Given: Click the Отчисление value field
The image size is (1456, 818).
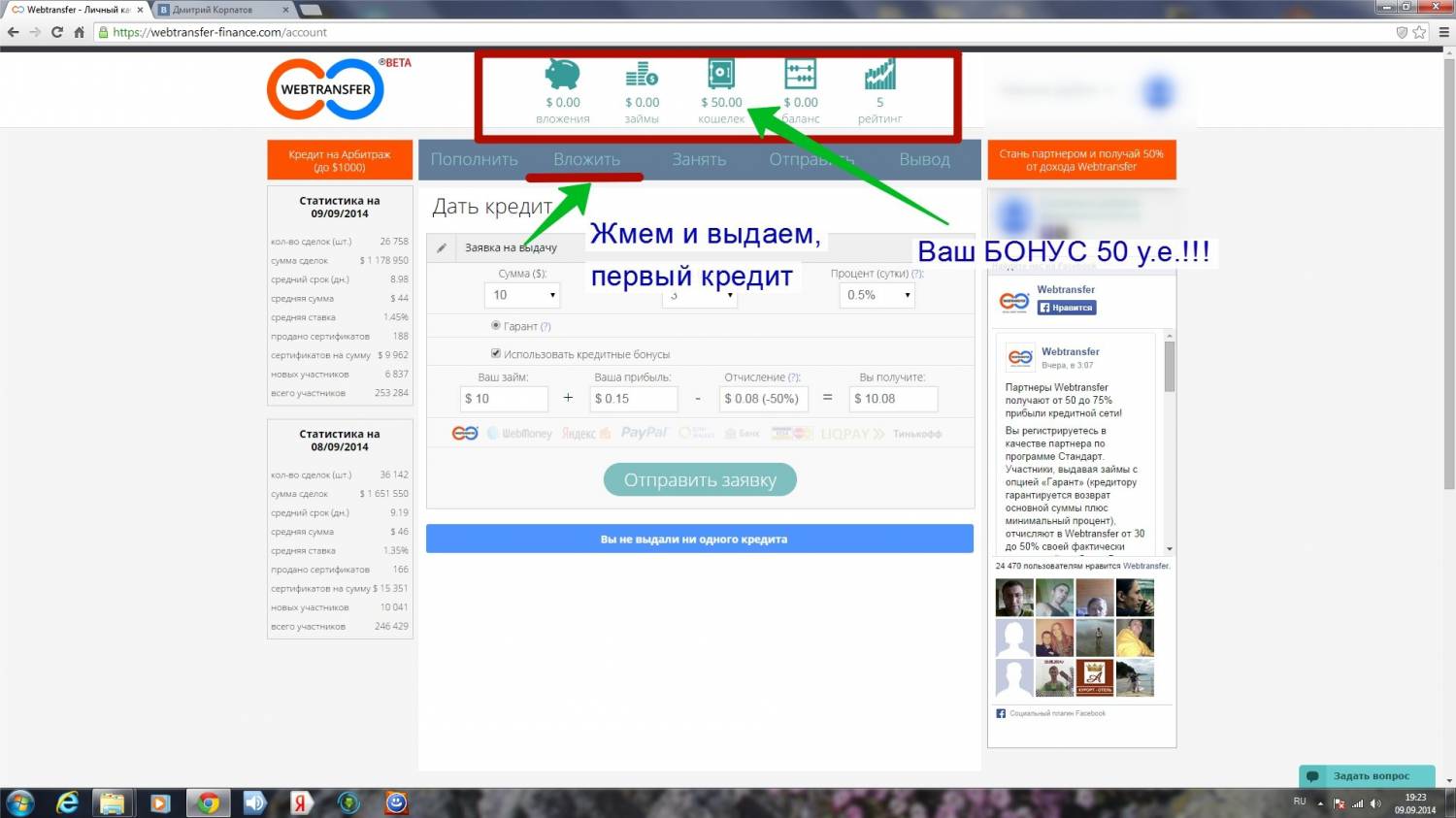Looking at the screenshot, I should (x=764, y=399).
